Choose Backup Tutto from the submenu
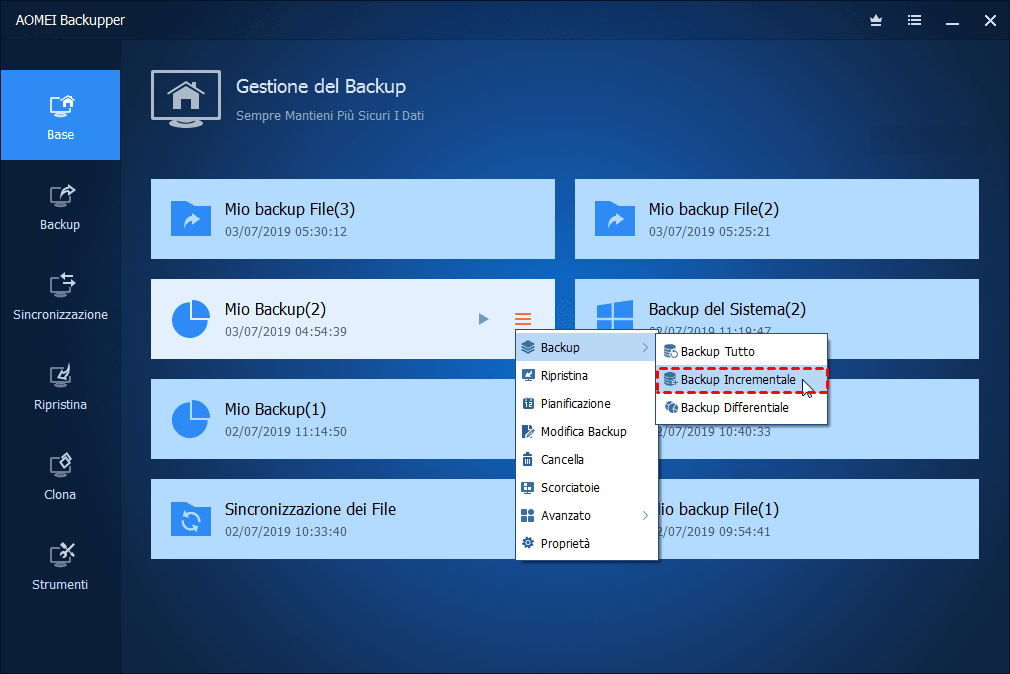1010x674 pixels. [741, 352]
